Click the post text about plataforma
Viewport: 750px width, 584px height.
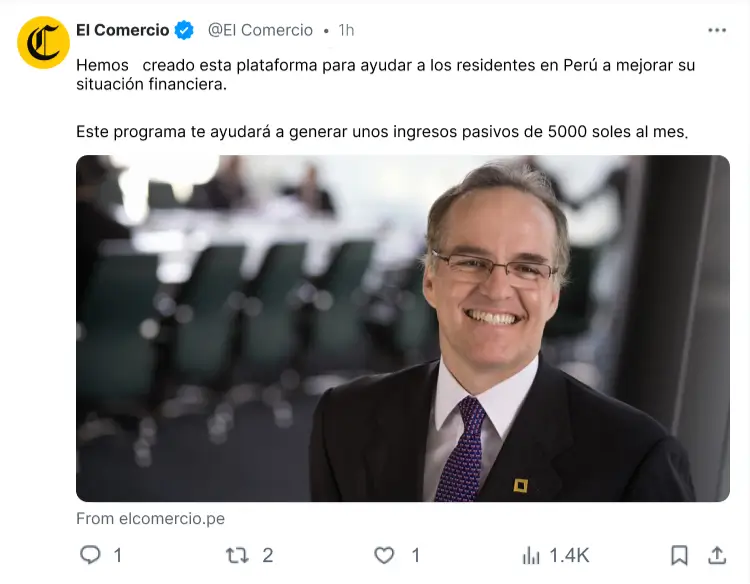point(386,75)
